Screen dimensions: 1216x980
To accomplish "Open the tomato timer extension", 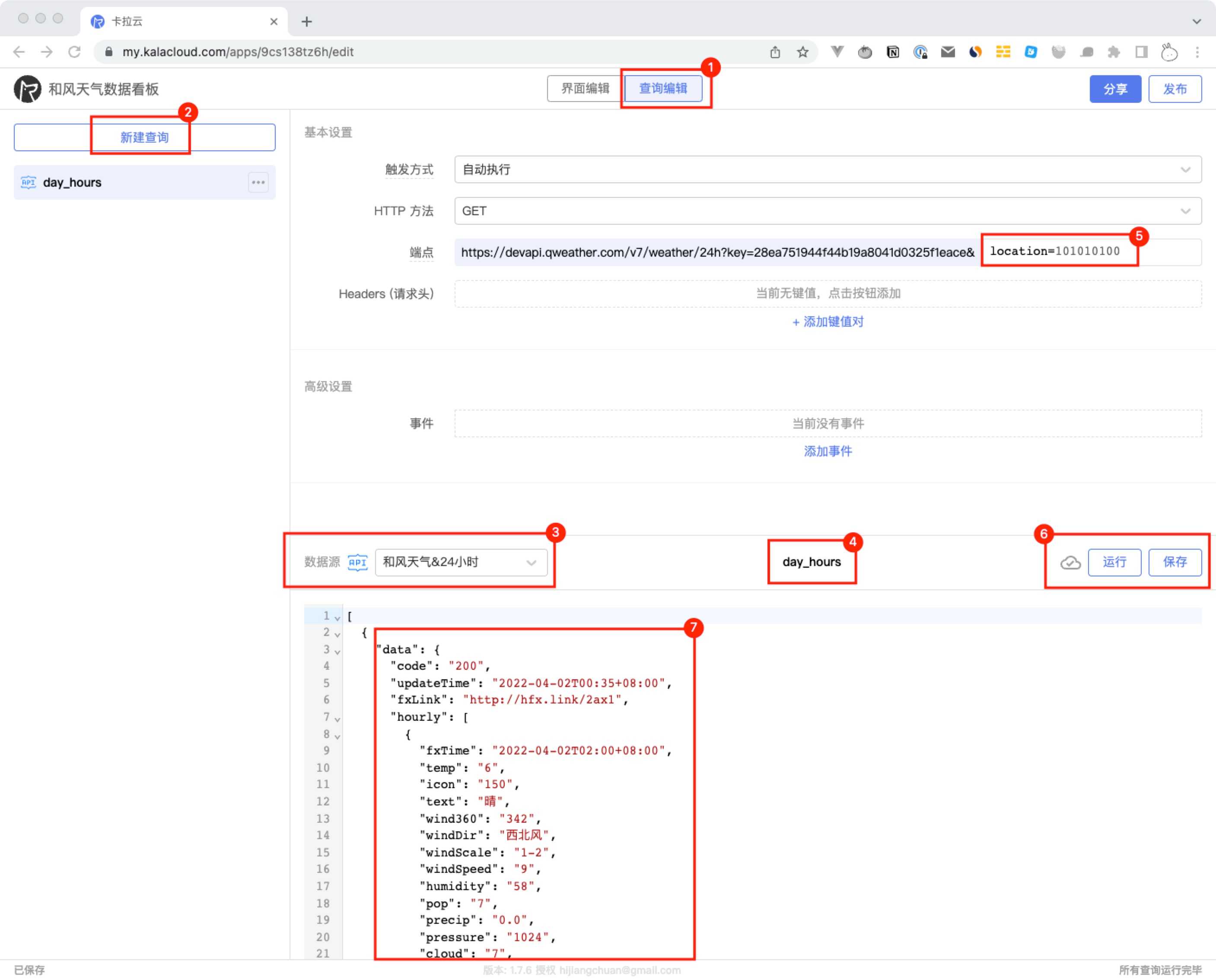I will coord(864,52).
